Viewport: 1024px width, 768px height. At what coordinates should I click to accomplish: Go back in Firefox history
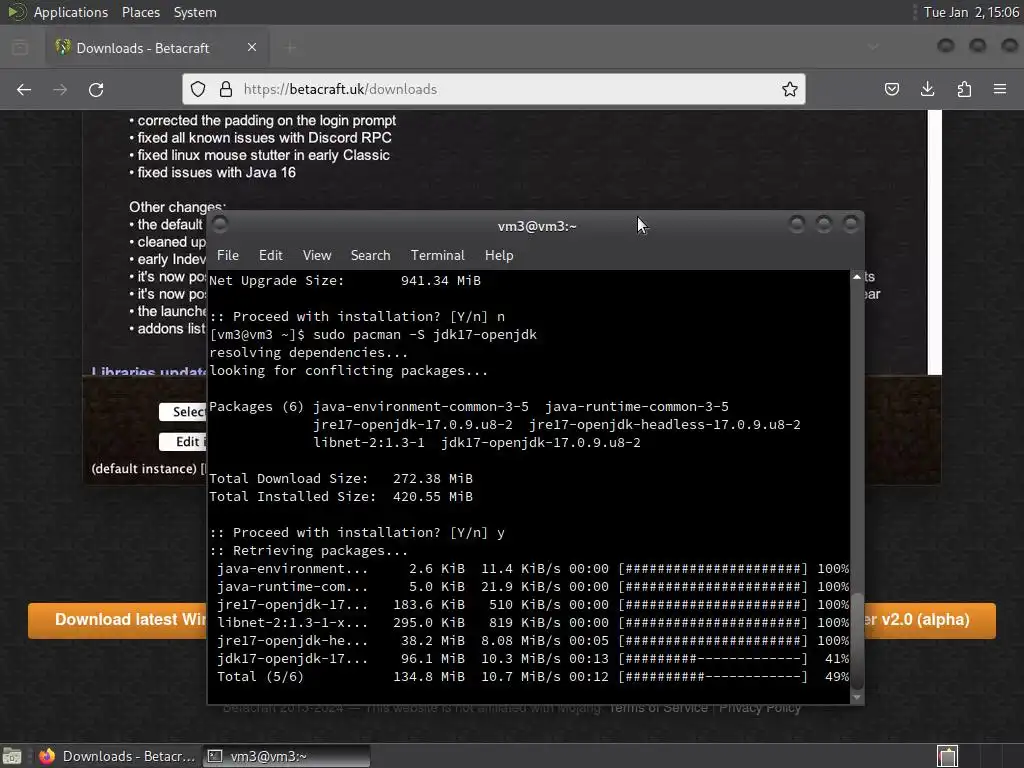click(24, 89)
